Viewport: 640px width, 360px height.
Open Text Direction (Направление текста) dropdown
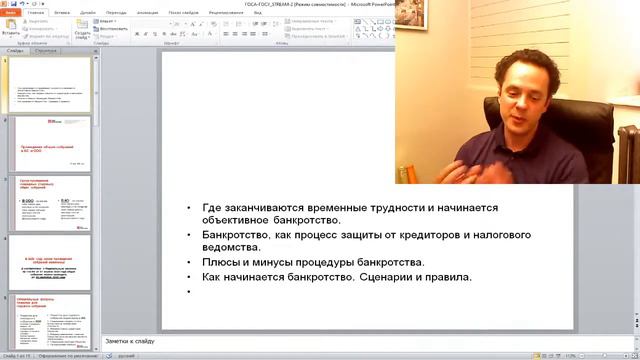click(310, 21)
